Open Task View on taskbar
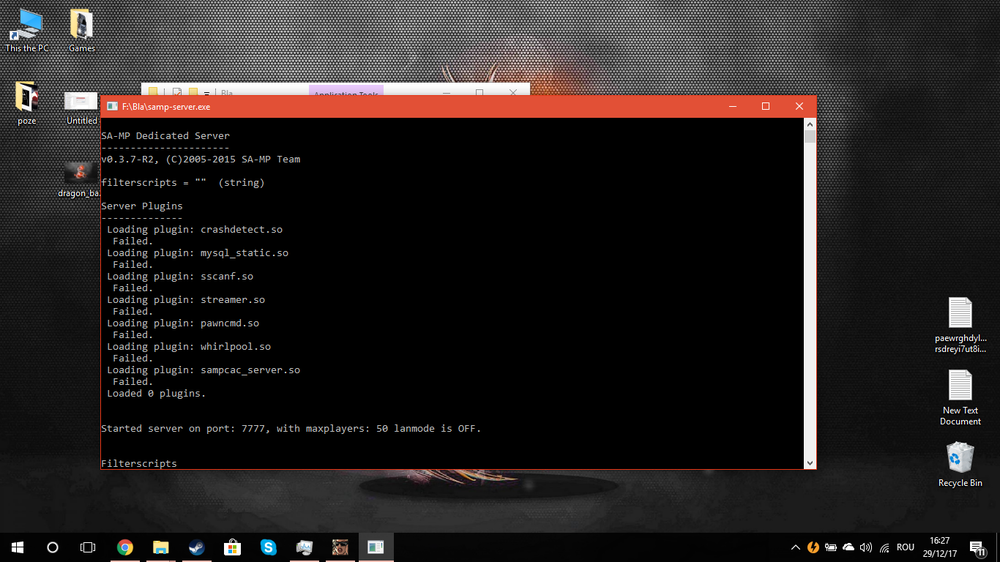1000x562 pixels. tap(88, 547)
